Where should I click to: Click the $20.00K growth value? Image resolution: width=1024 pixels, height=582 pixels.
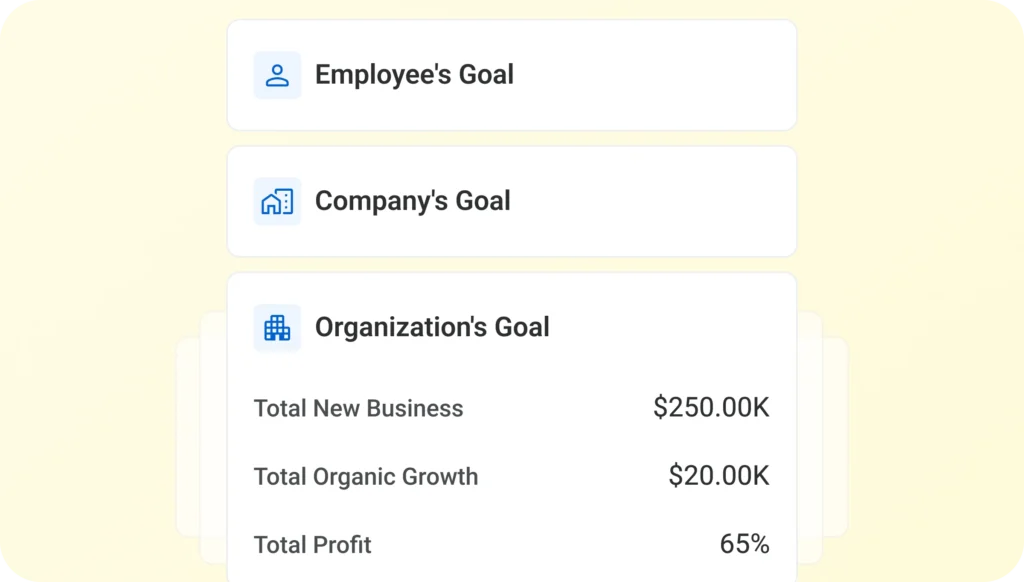tap(719, 475)
